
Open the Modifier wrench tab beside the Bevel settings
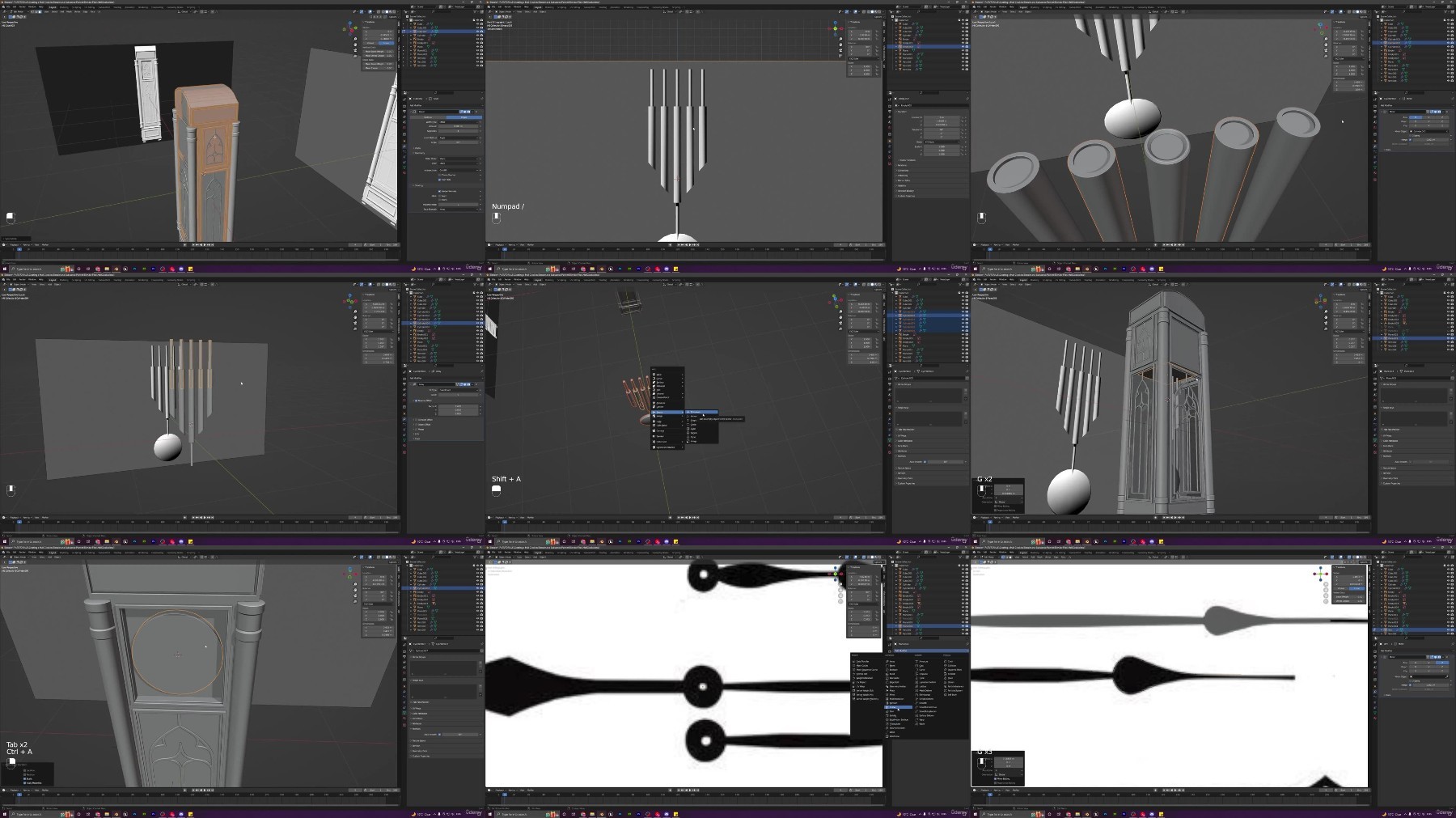point(404,146)
